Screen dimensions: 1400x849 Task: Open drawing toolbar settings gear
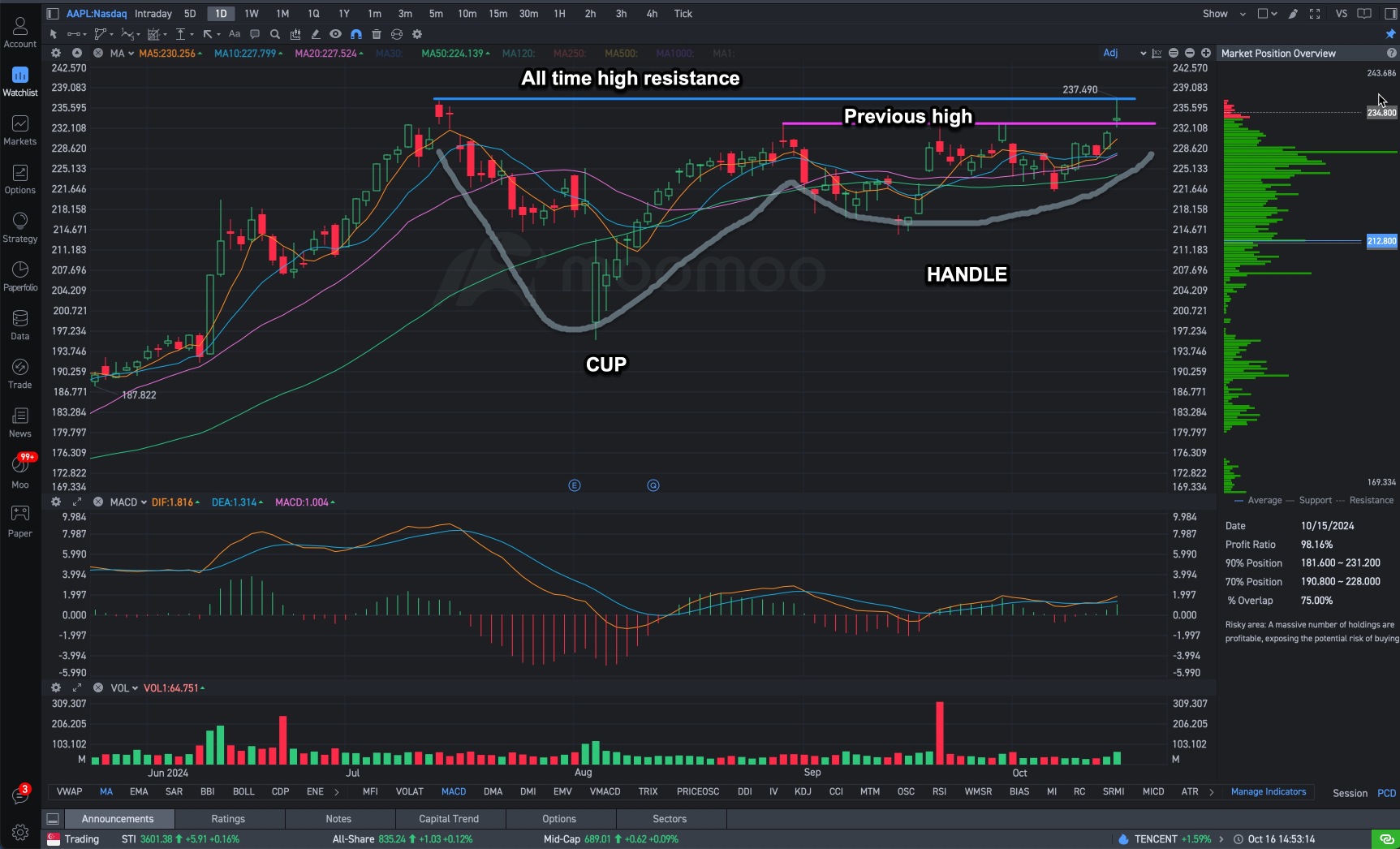click(417, 34)
